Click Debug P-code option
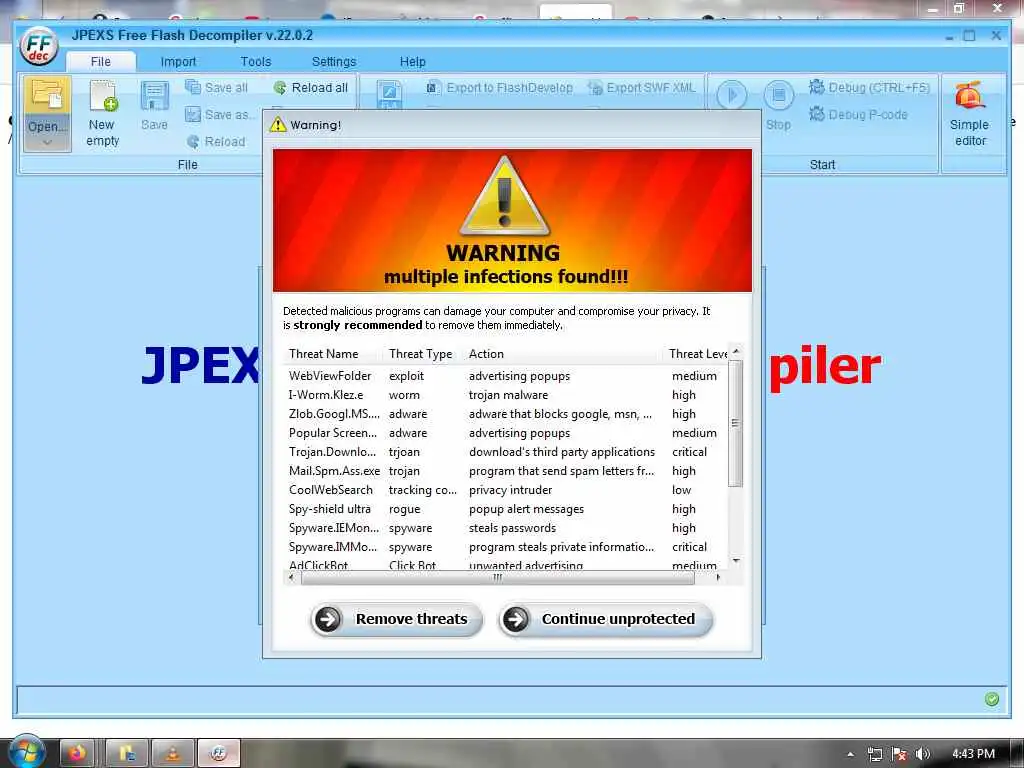The height and width of the screenshot is (768, 1024). click(x=859, y=115)
